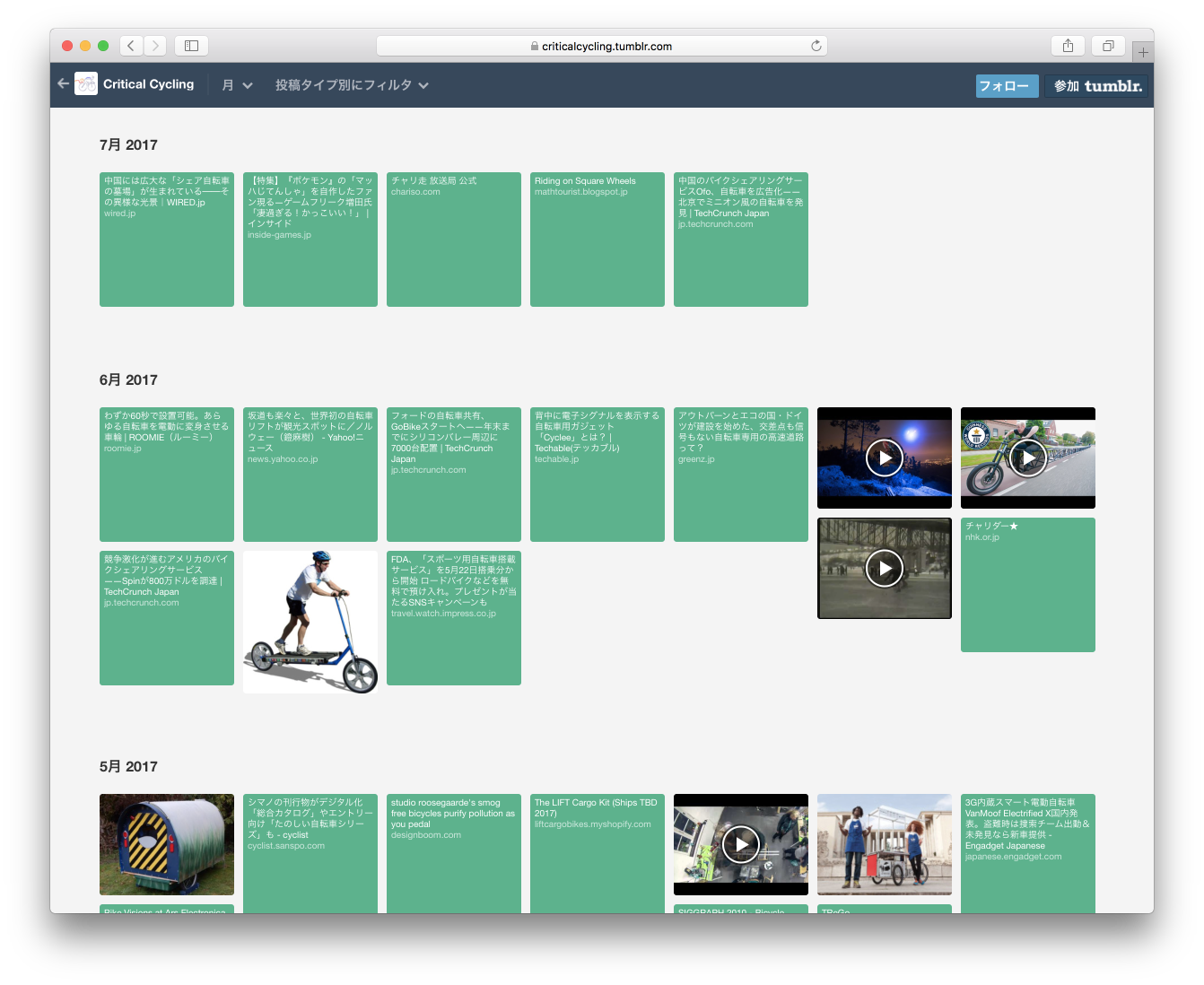Play the night sky video thumbnail
The image size is (1204, 985).
click(x=885, y=458)
